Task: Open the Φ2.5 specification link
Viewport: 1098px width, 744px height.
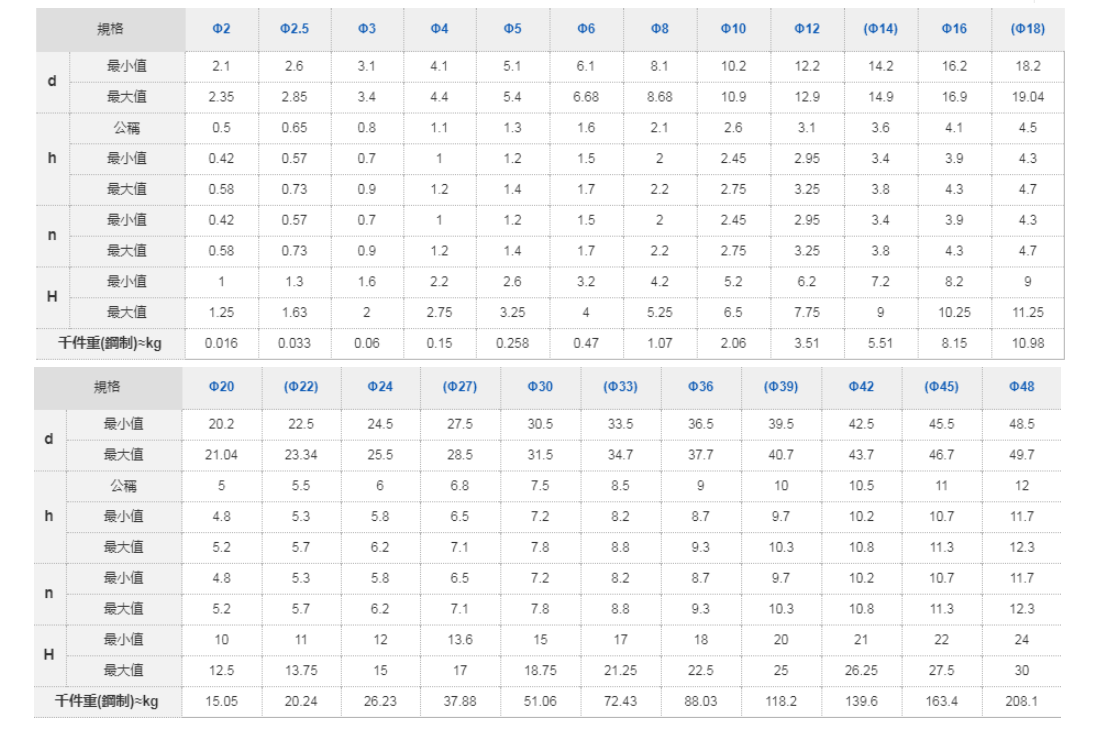Action: pyautogui.click(x=294, y=29)
